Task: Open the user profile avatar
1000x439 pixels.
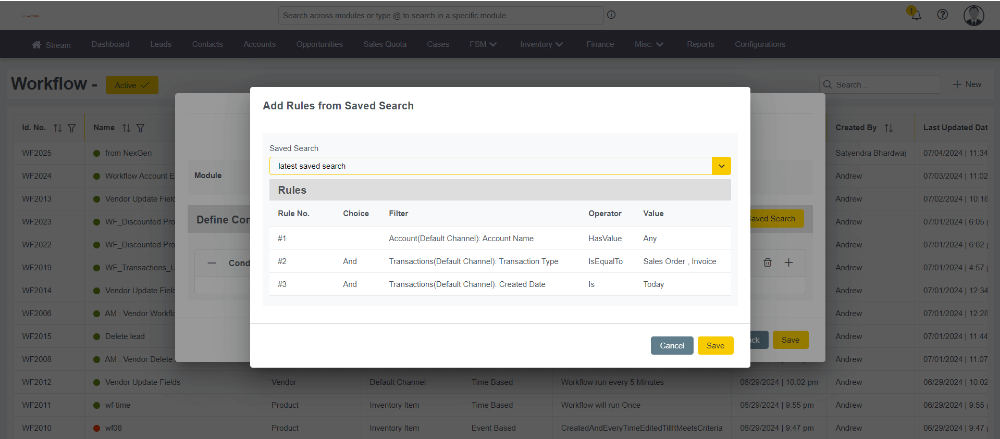Action: [974, 15]
